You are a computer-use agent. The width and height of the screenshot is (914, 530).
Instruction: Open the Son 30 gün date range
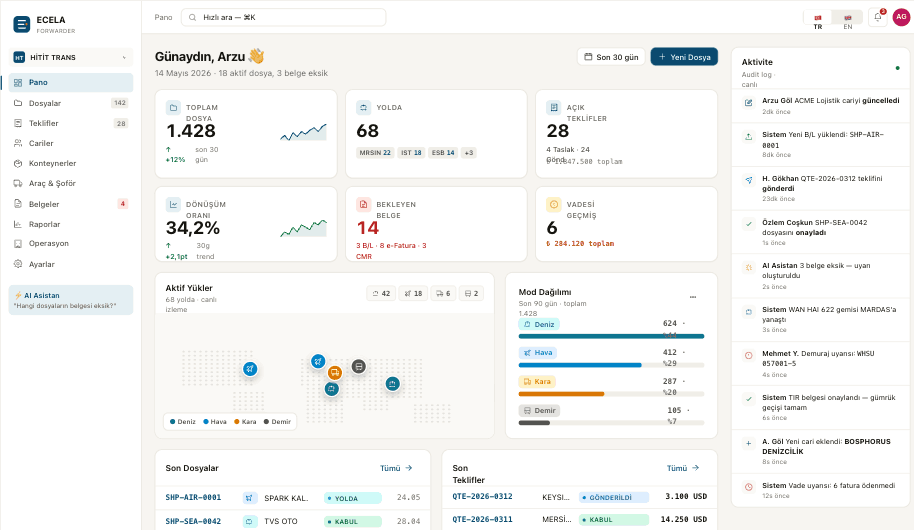point(611,57)
